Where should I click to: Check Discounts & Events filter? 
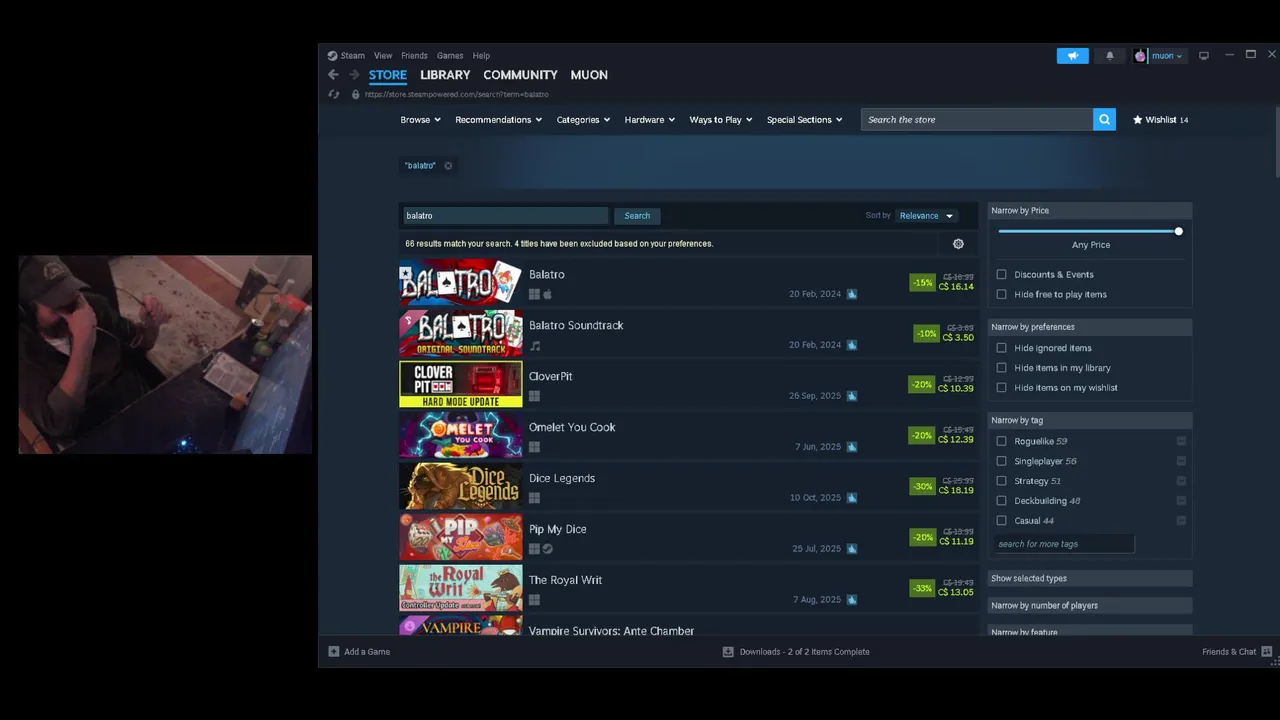(x=1001, y=275)
